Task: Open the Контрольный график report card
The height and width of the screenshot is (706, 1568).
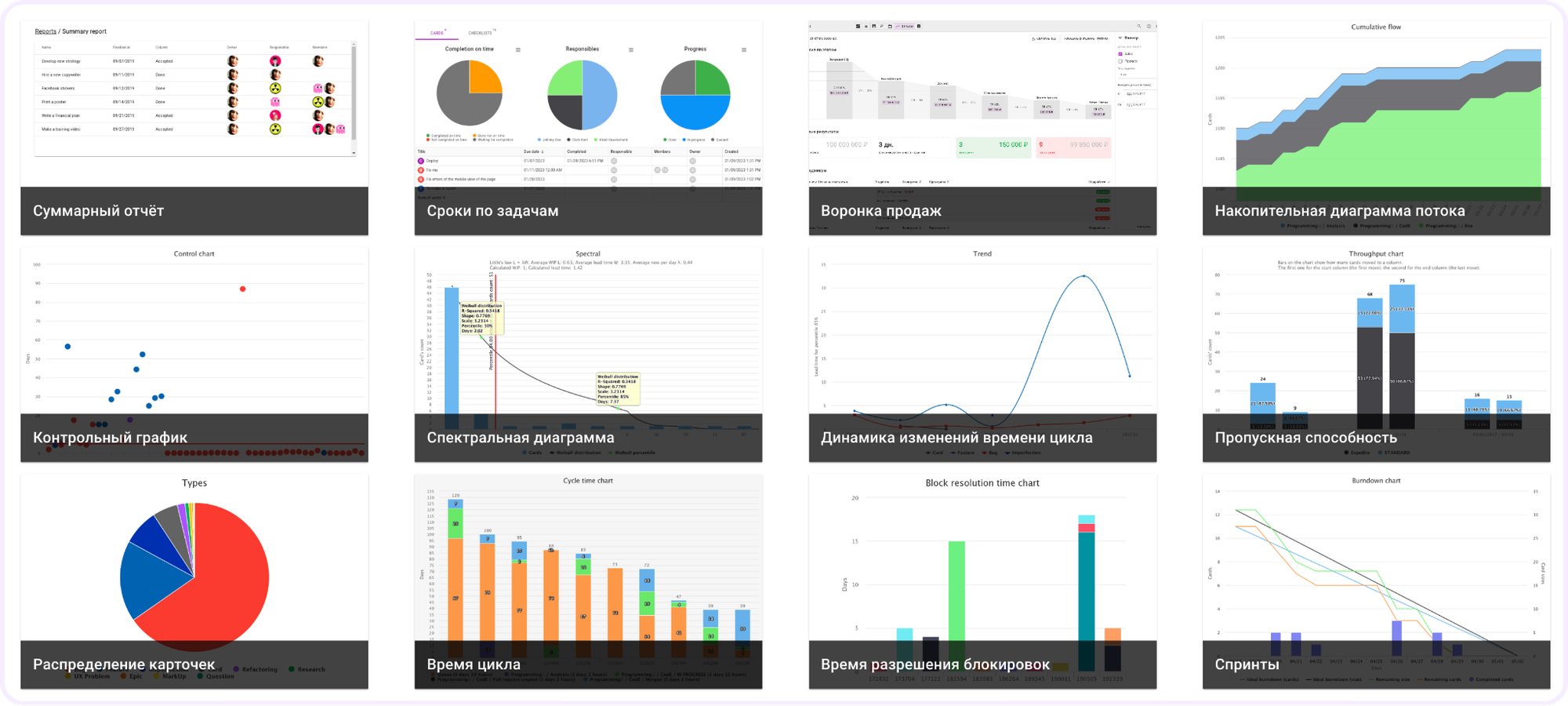Action: (x=194, y=355)
